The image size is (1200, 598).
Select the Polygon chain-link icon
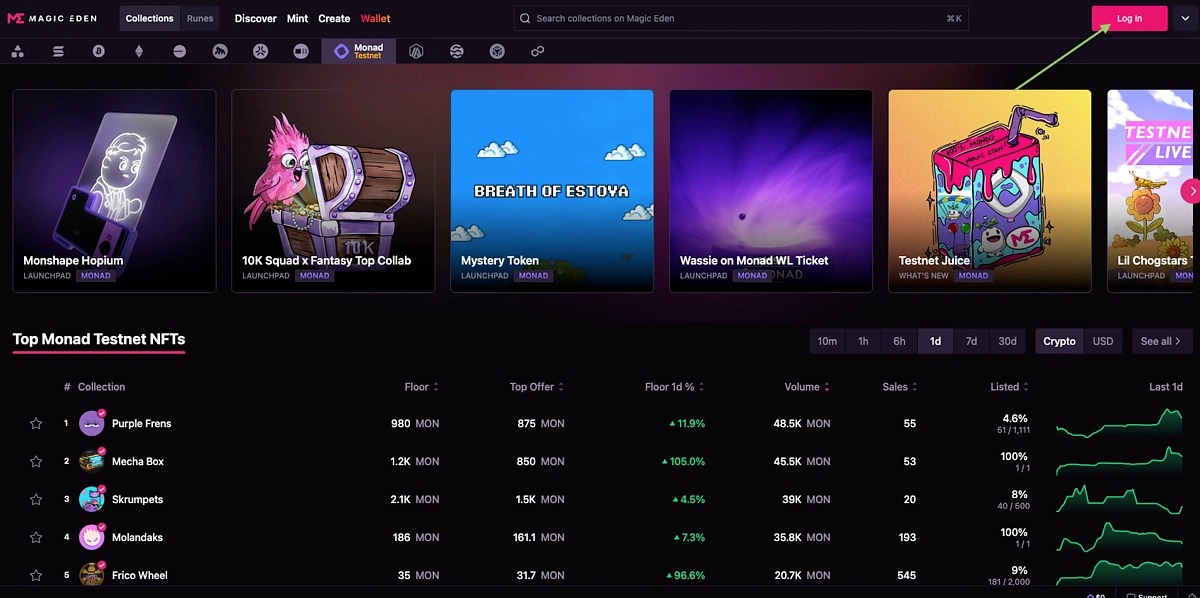coord(537,51)
